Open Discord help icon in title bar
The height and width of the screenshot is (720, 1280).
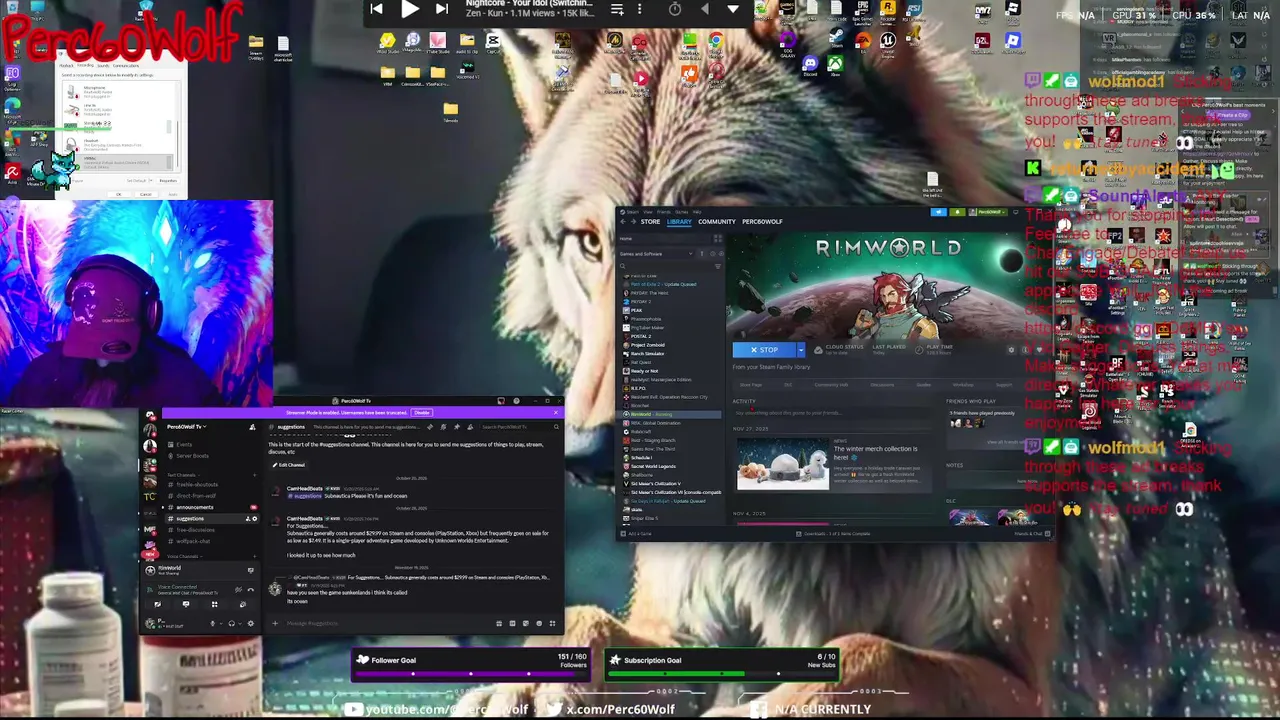(x=517, y=401)
